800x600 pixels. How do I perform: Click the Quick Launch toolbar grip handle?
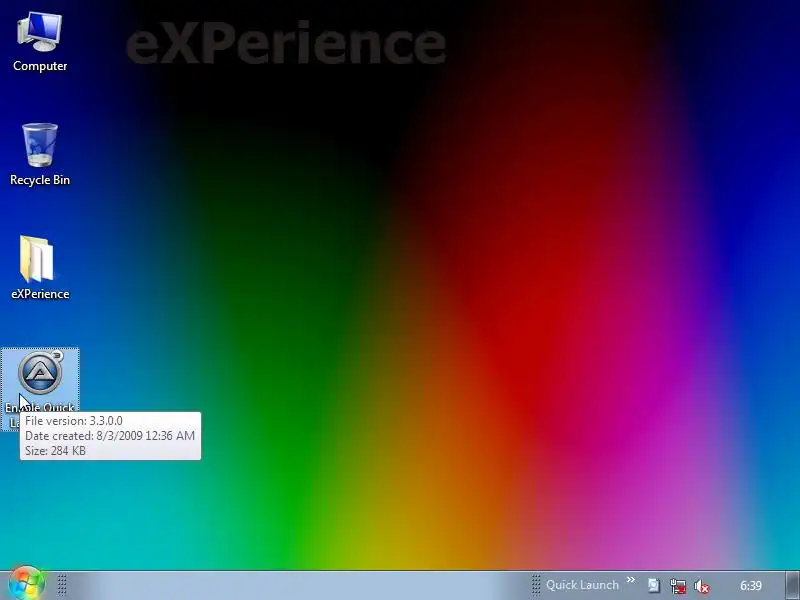click(536, 585)
